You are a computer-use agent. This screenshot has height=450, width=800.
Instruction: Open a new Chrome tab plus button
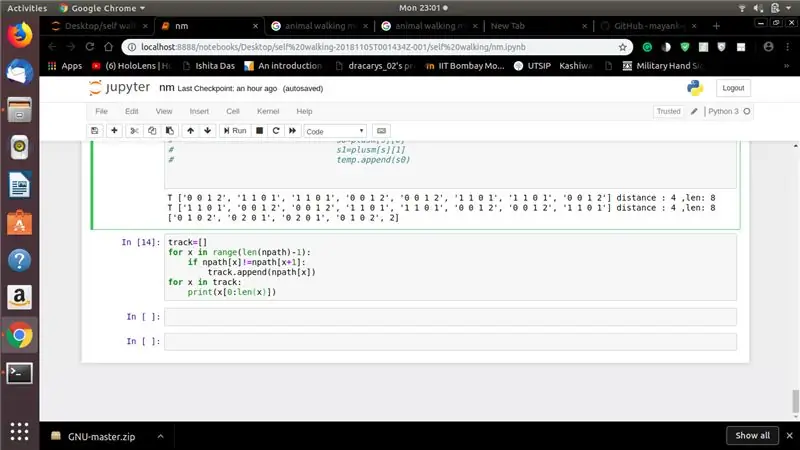click(x=716, y=26)
